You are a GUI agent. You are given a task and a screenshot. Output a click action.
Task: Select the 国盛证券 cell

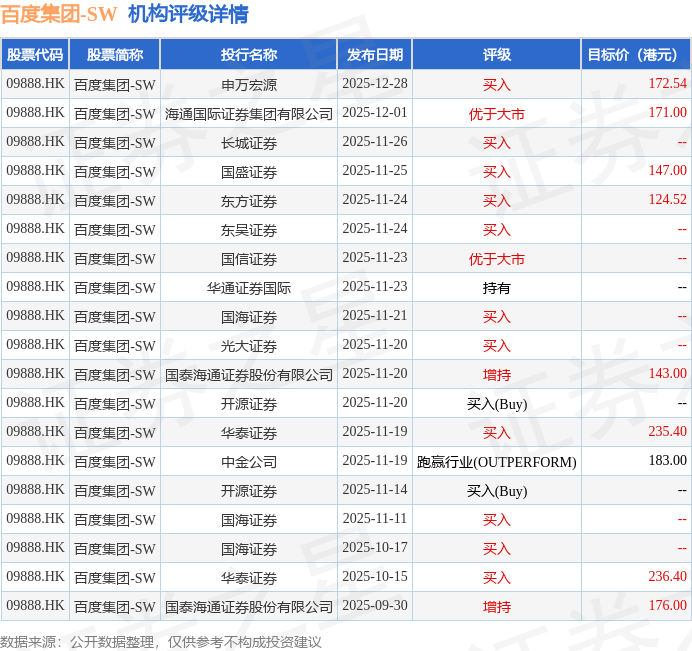tap(249, 171)
